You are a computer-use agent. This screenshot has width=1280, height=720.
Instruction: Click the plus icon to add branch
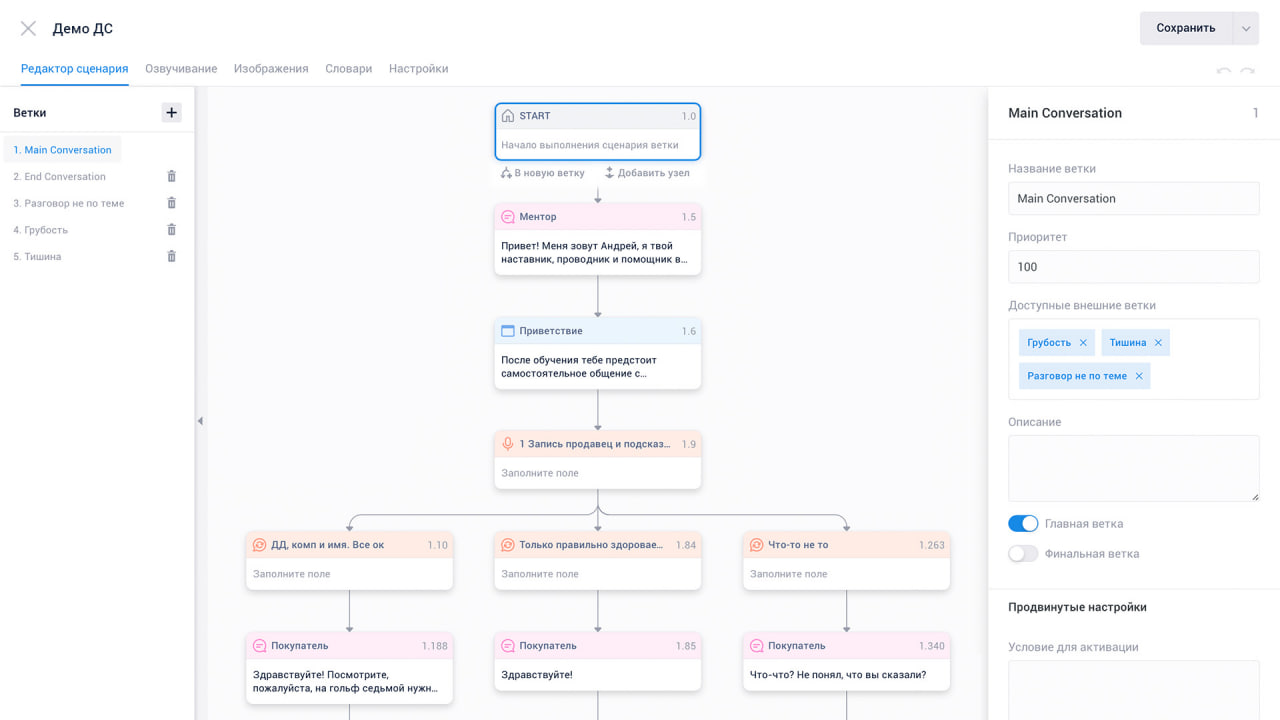tap(171, 113)
